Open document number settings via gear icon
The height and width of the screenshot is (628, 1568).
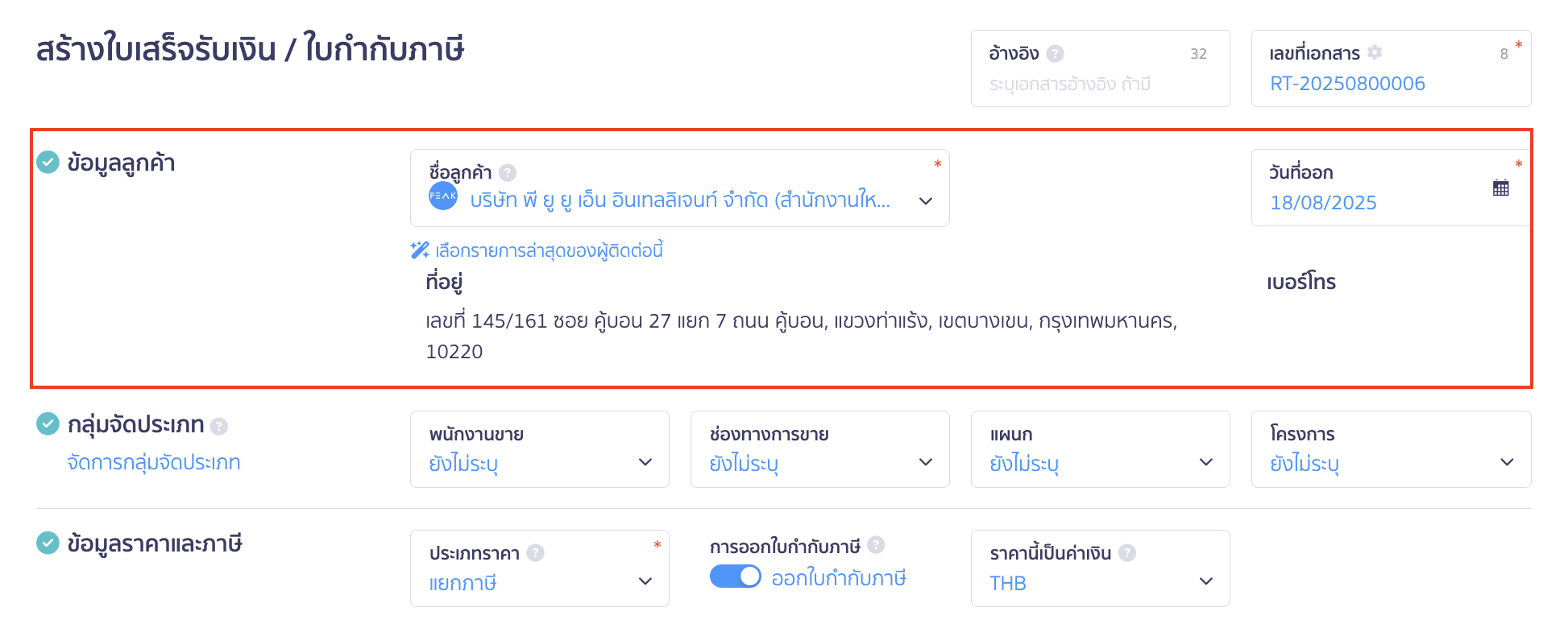coord(1375,52)
